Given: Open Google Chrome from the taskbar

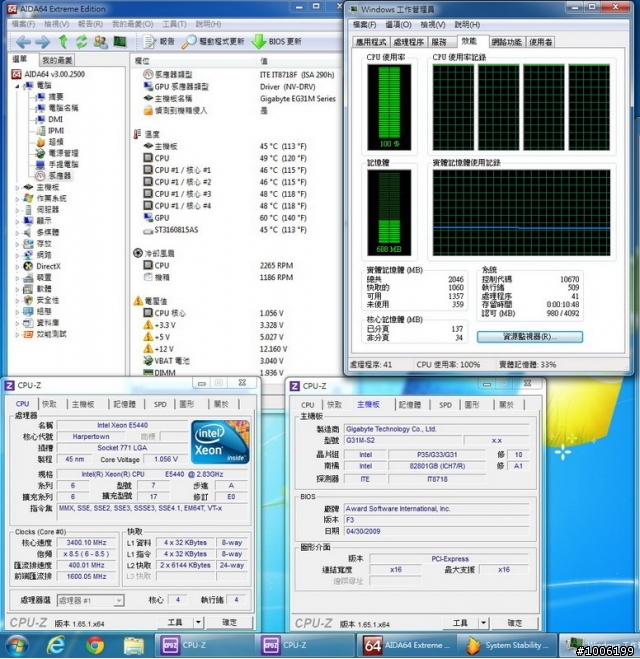Looking at the screenshot, I should click(x=95, y=645).
